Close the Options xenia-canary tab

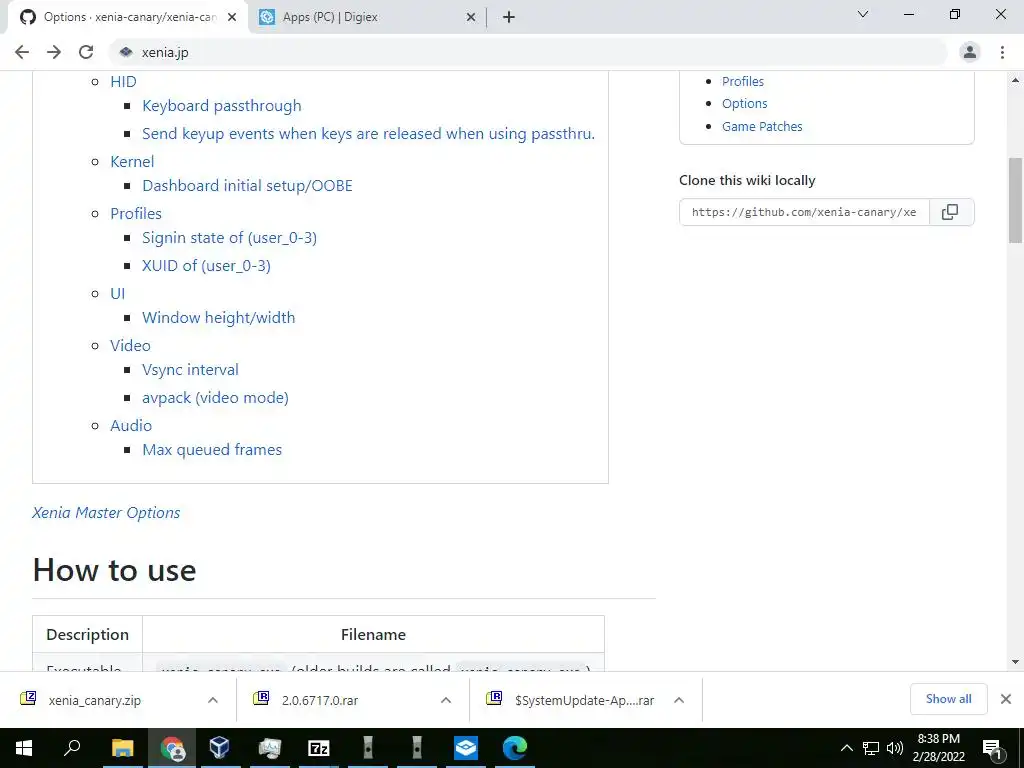coord(232,17)
